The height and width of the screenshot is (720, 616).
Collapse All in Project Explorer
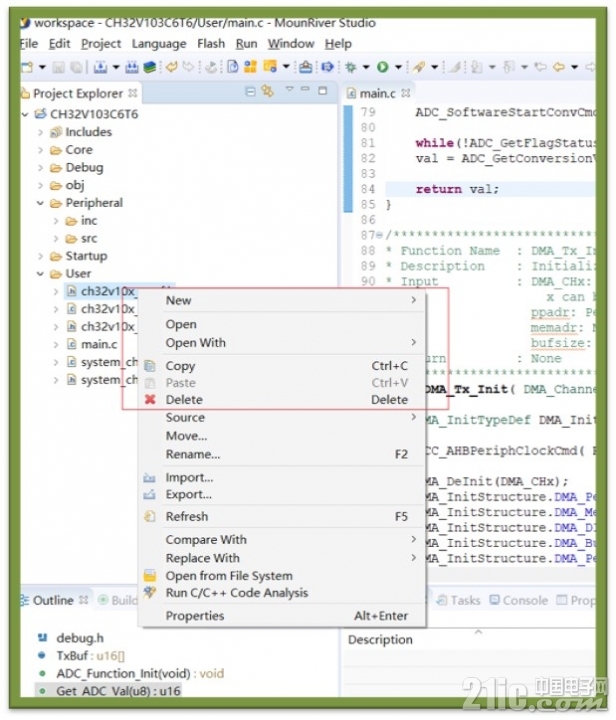(250, 92)
